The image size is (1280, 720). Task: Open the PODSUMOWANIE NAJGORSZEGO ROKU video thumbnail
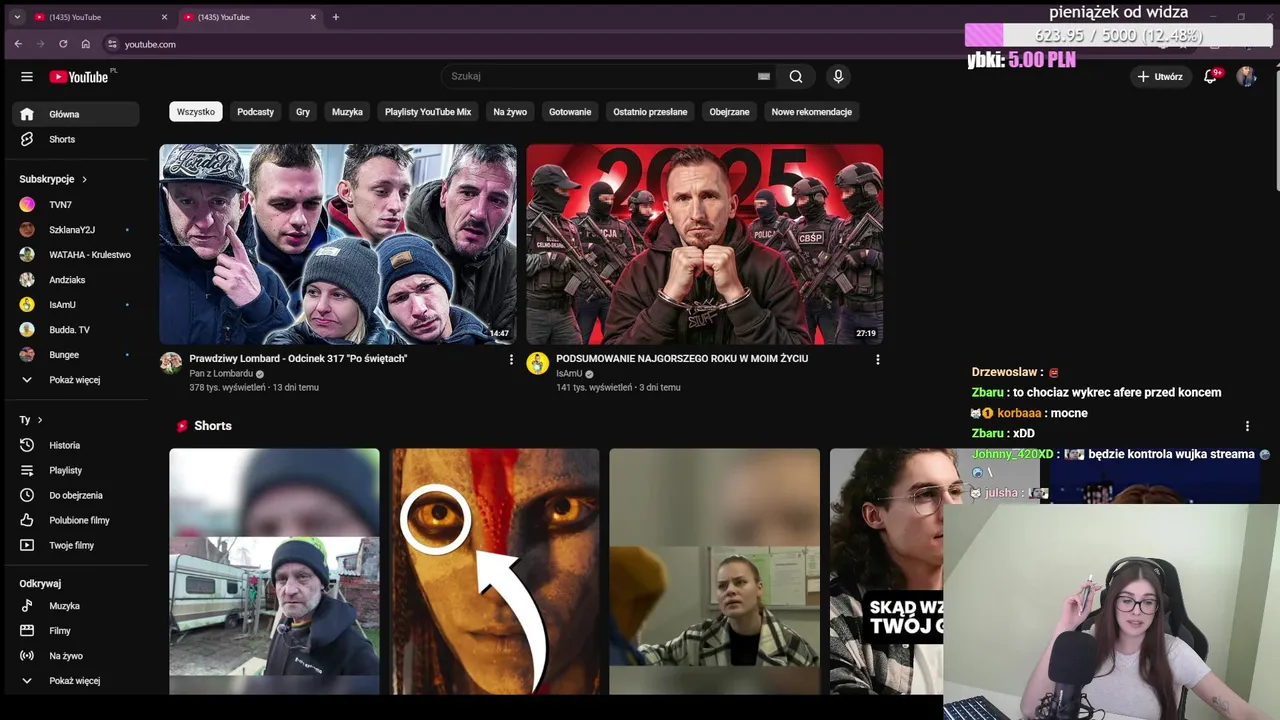[705, 244]
